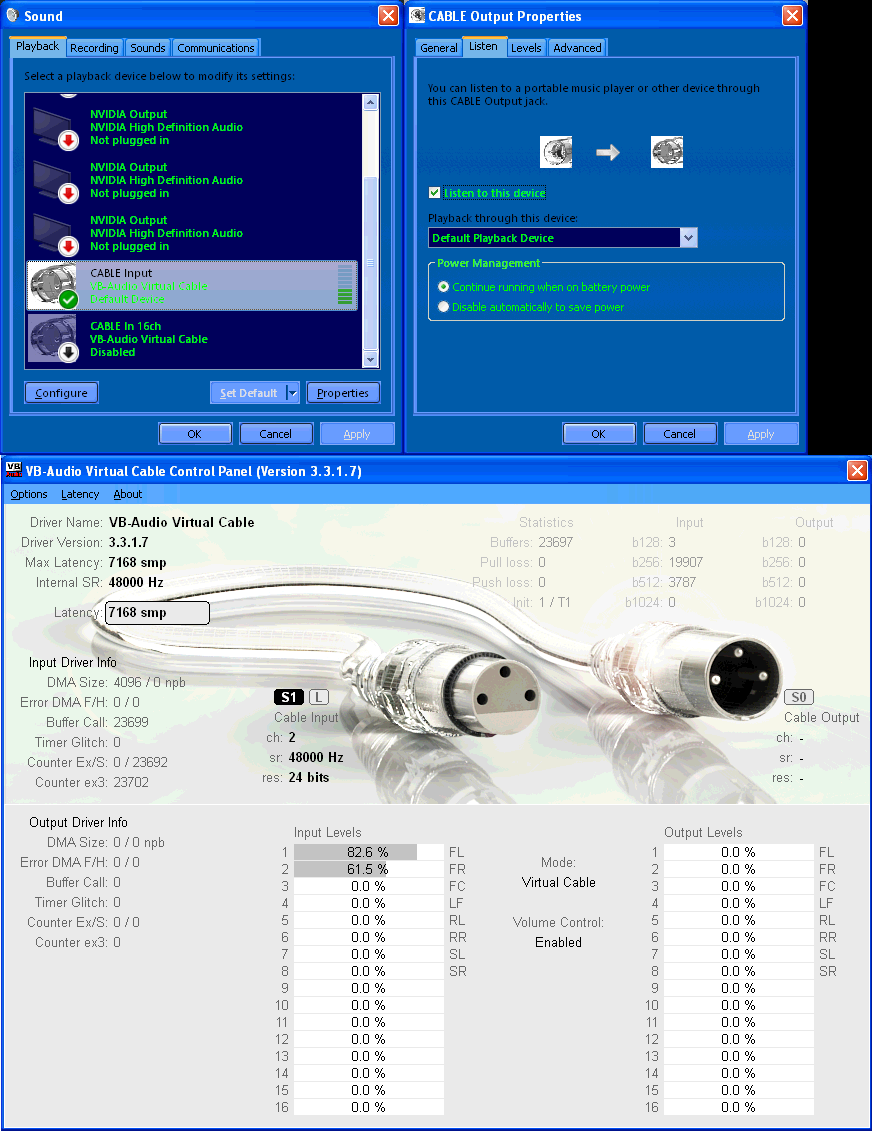The height and width of the screenshot is (1132, 872).
Task: Click the destination jack icon in Listen tab
Action: coord(666,152)
